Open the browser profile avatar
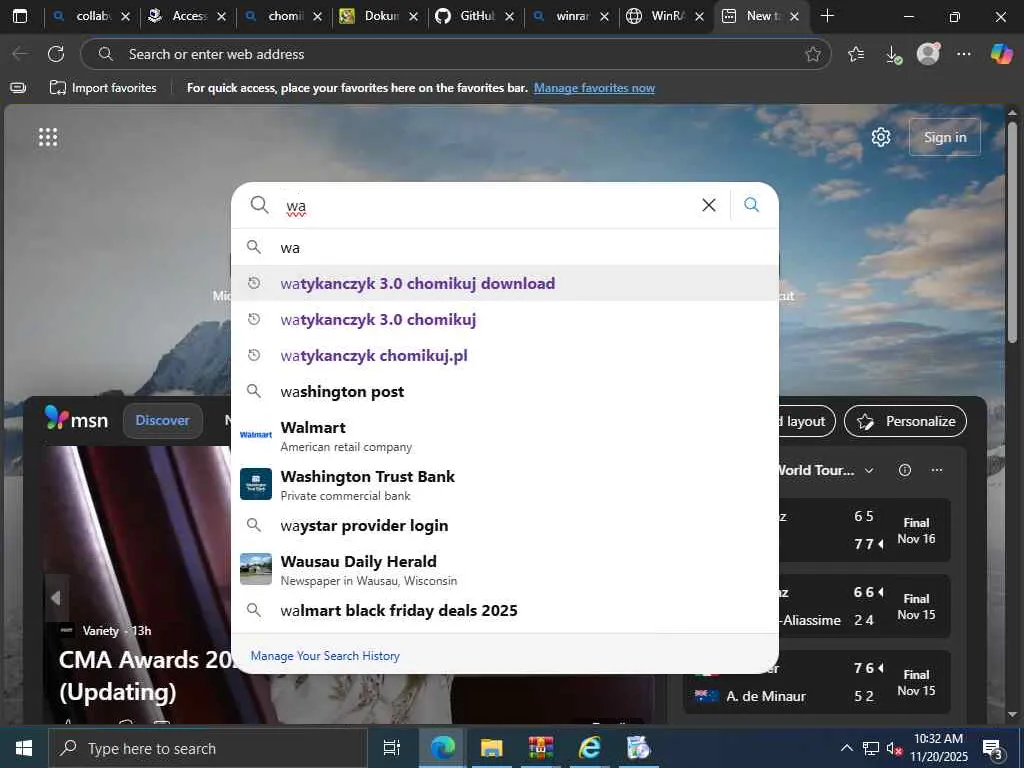This screenshot has width=1024, height=768. pyautogui.click(x=928, y=54)
